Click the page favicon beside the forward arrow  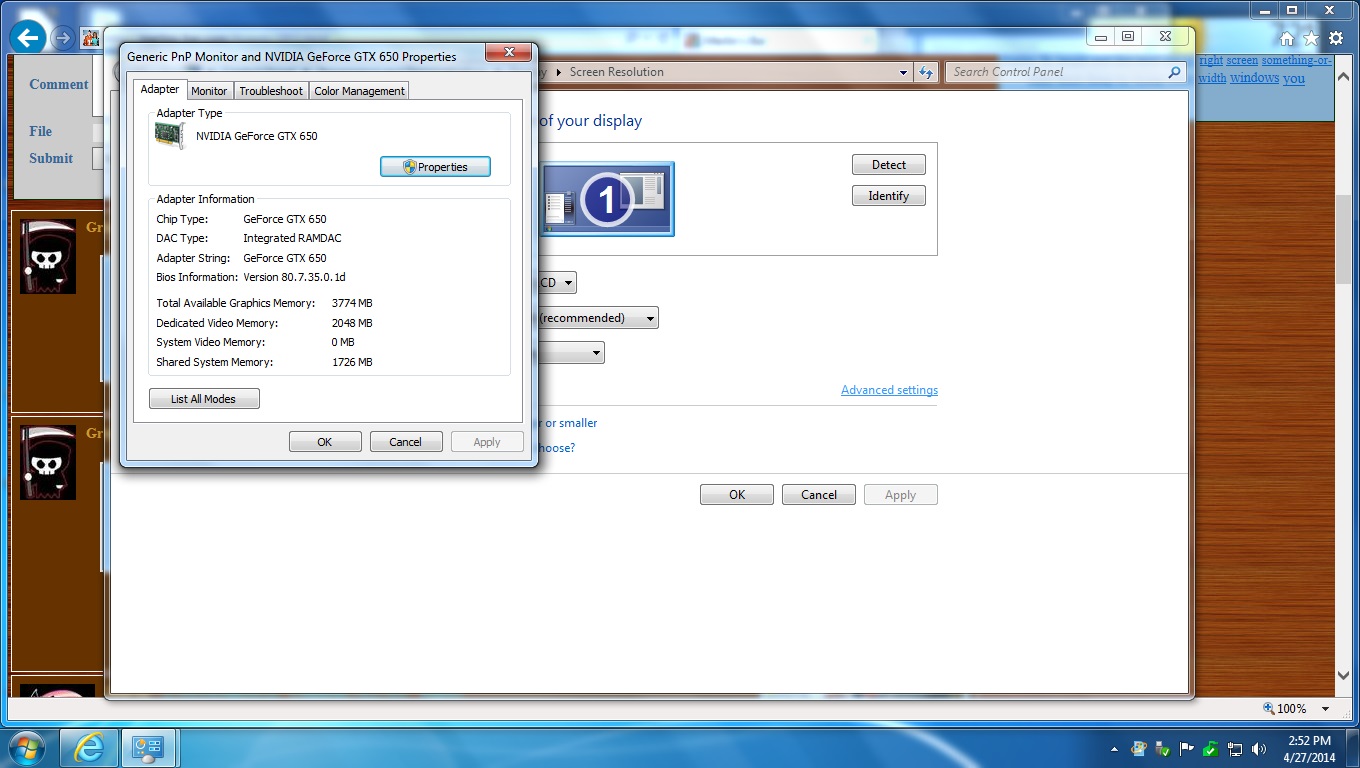[x=90, y=38]
